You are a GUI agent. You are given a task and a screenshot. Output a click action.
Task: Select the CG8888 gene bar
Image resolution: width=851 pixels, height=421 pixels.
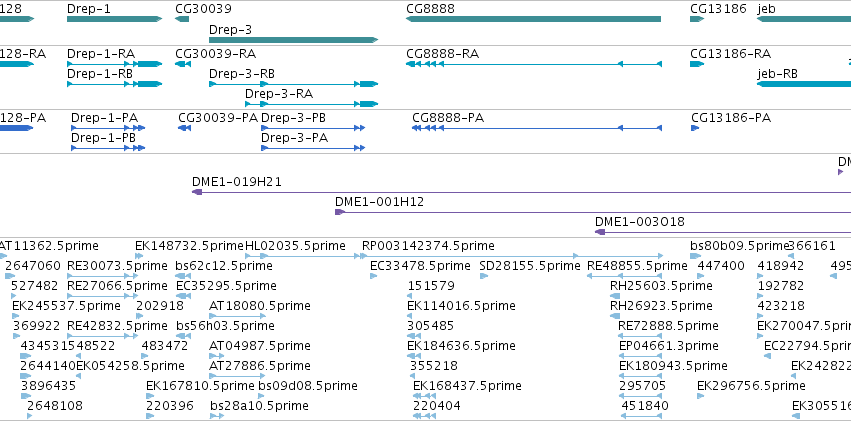[x=534, y=19]
